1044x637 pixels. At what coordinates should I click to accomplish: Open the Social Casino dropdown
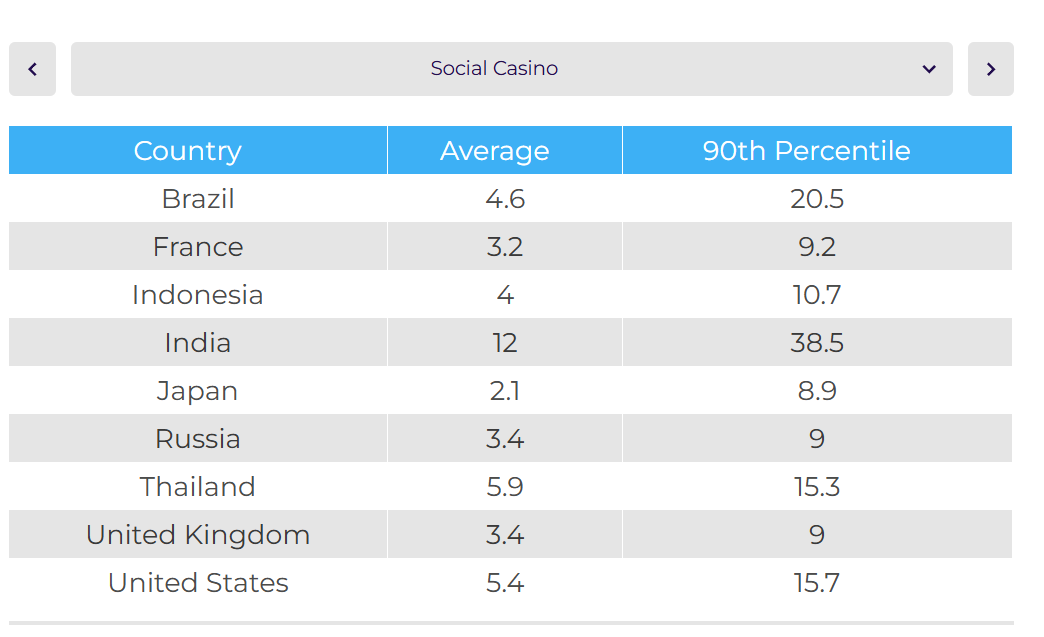point(494,69)
